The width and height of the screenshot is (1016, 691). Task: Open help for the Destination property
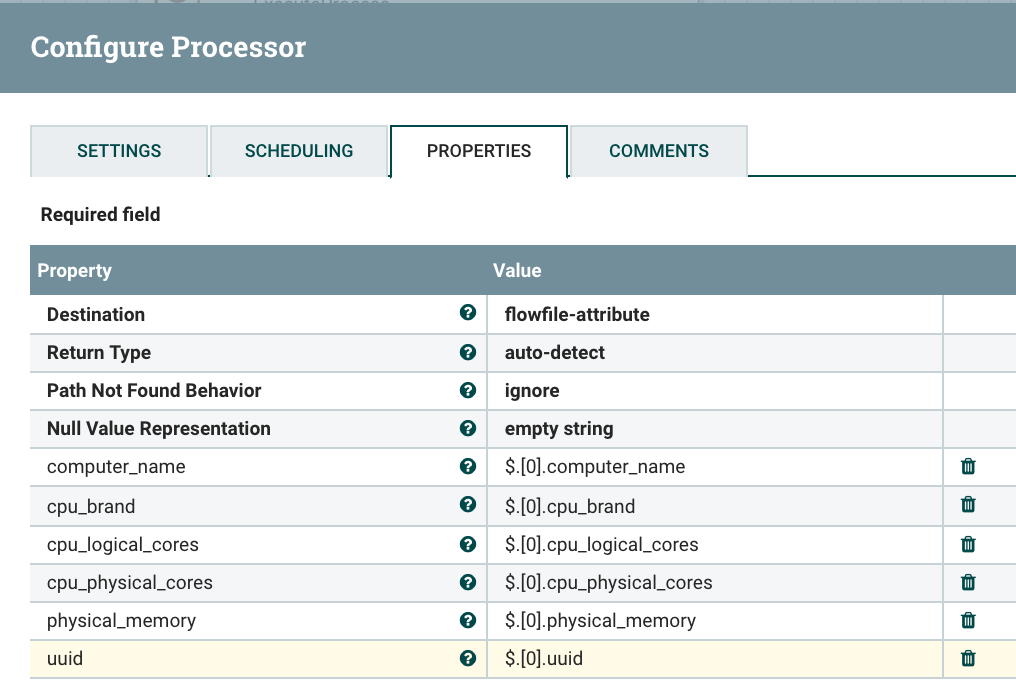click(468, 313)
